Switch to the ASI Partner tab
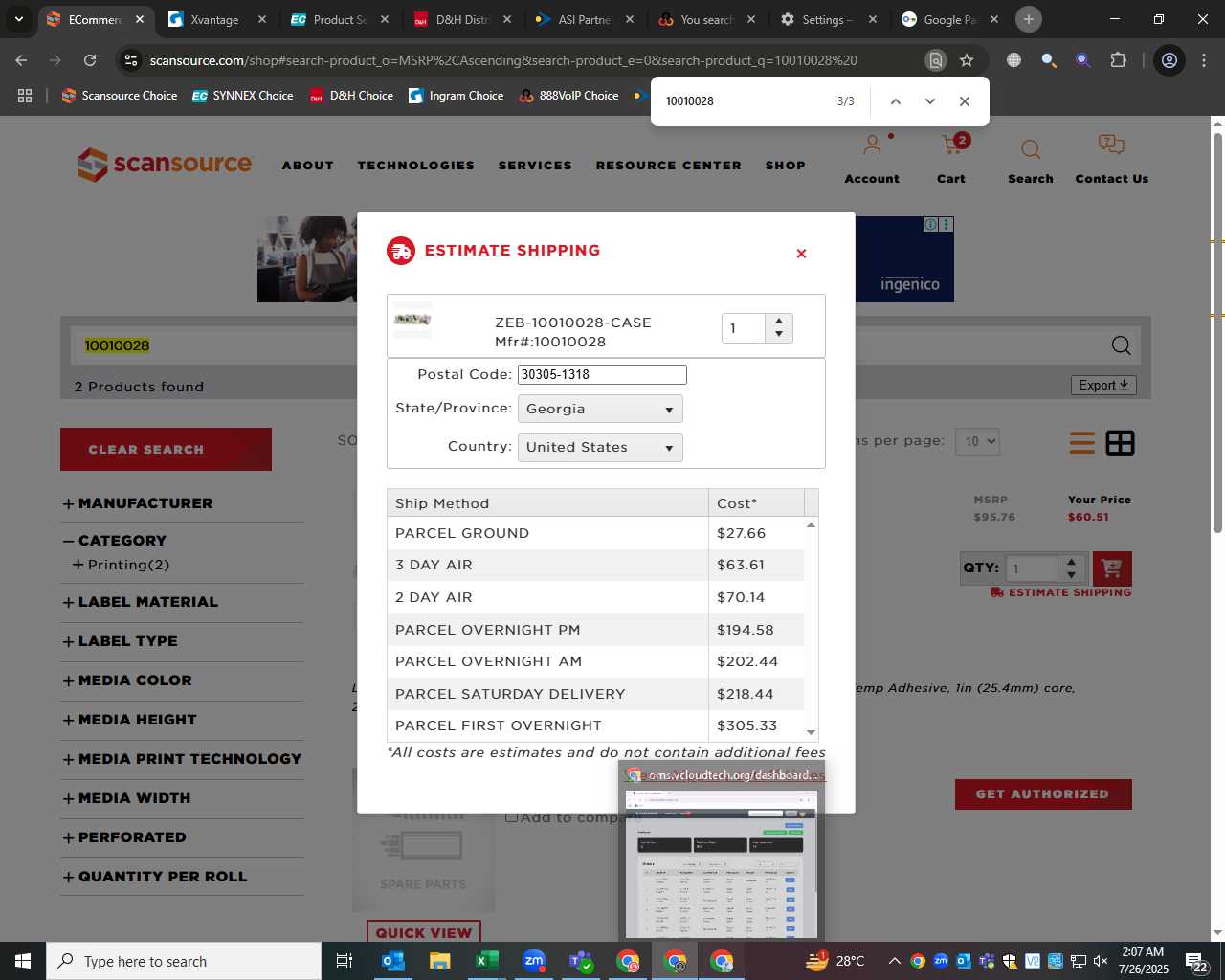1225x980 pixels. pos(585,19)
